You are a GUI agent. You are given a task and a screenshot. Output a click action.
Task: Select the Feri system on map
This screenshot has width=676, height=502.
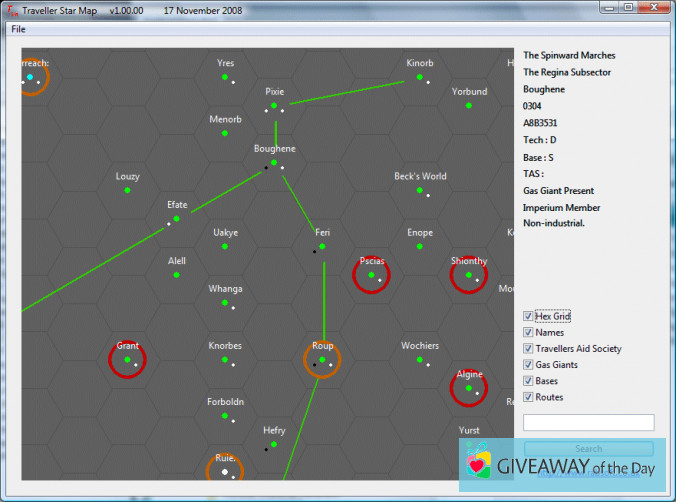click(323, 244)
